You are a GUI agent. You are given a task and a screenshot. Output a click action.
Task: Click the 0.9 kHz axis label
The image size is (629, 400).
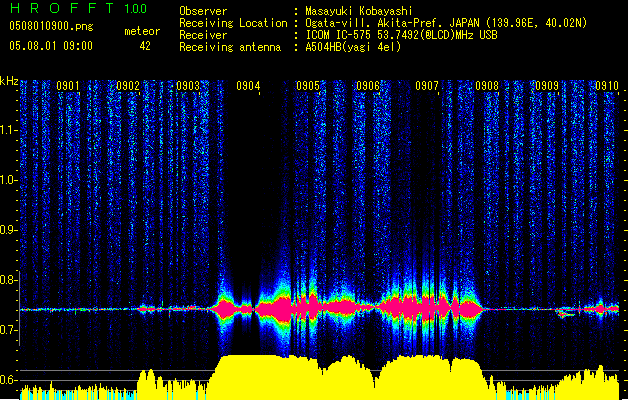point(8,230)
